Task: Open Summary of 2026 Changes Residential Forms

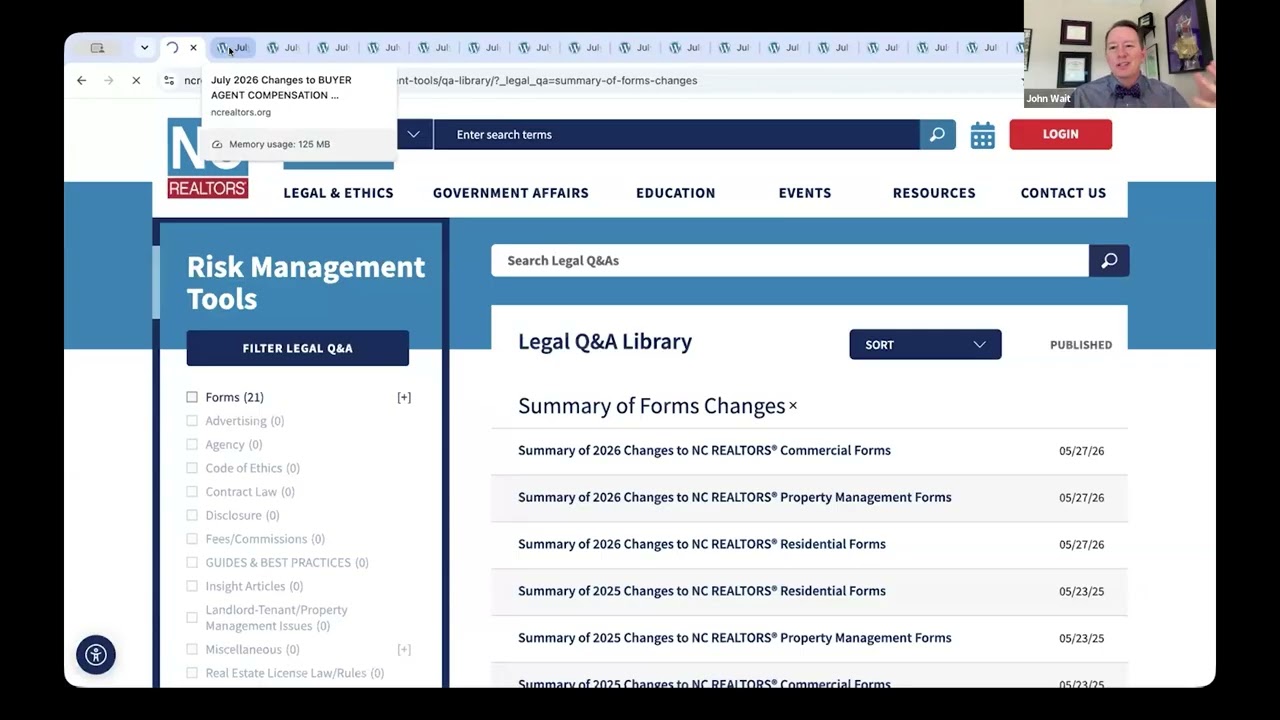Action: [701, 544]
